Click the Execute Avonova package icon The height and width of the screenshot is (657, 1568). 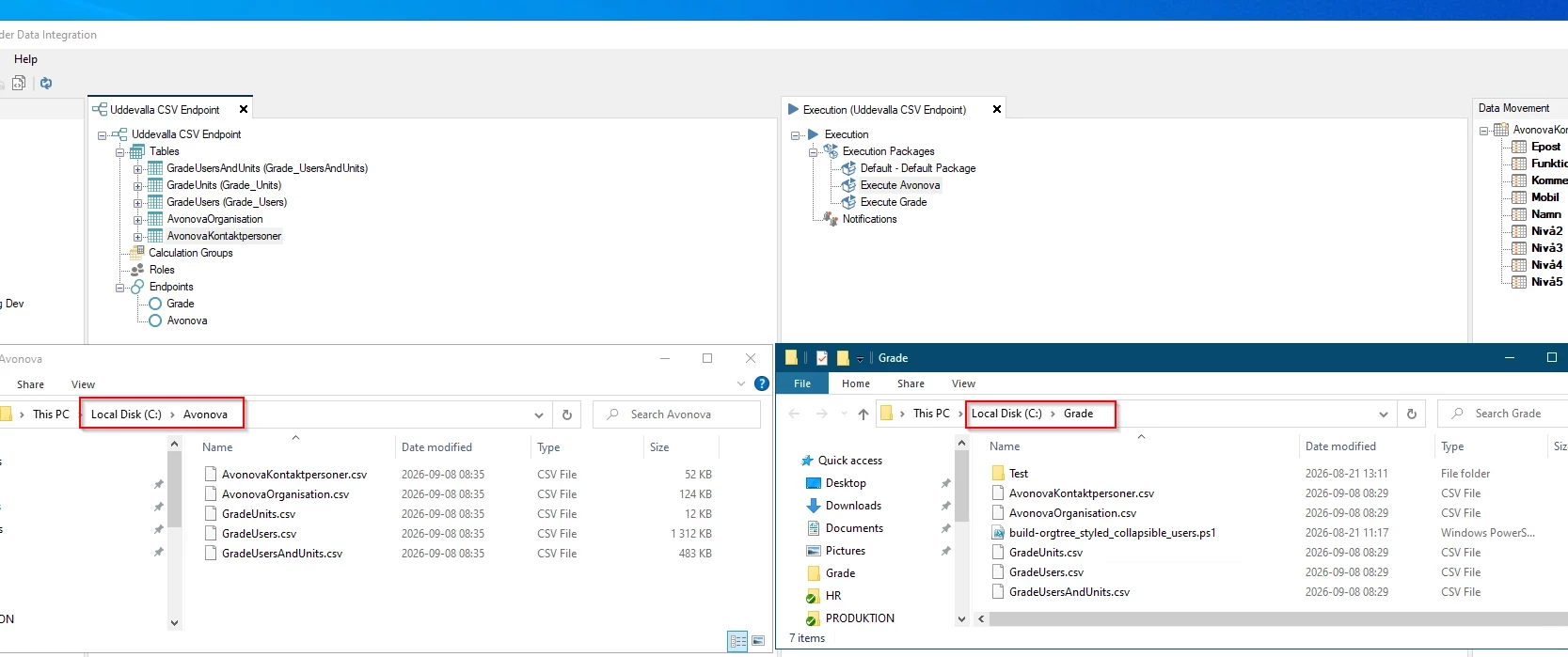coord(848,185)
